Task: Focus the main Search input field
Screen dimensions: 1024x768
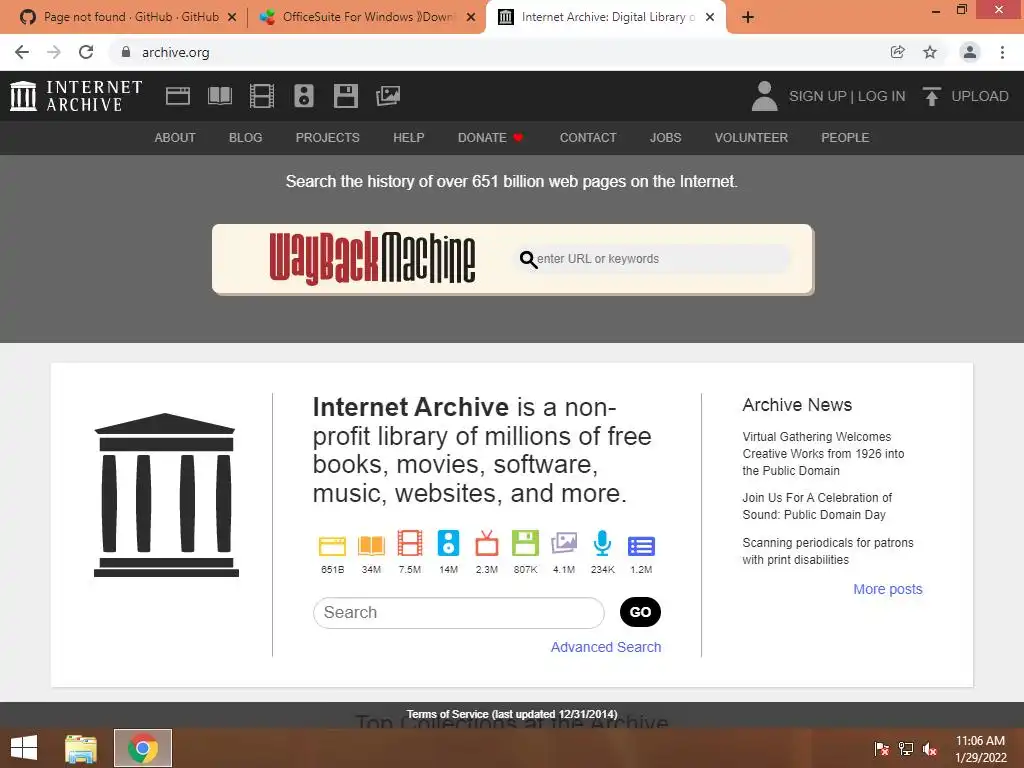Action: click(458, 613)
